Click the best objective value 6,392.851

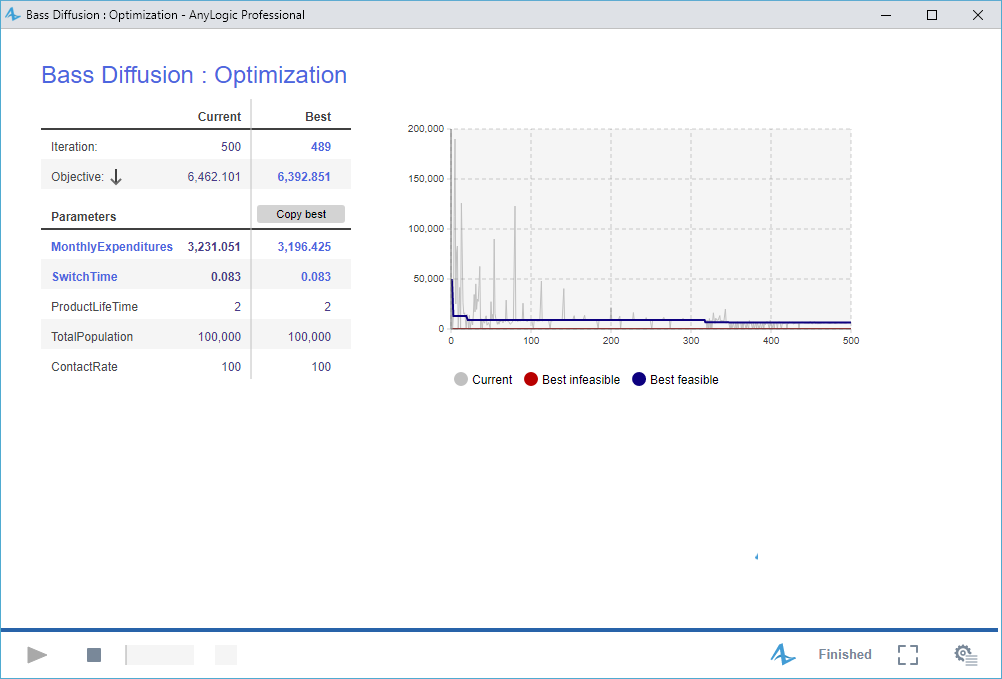click(304, 177)
